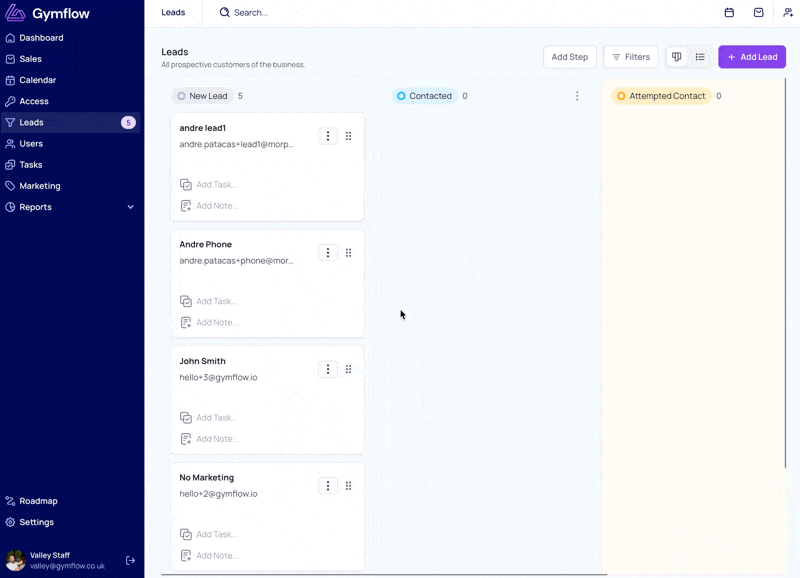Click the Add Lead button
The height and width of the screenshot is (578, 800).
[752, 57]
